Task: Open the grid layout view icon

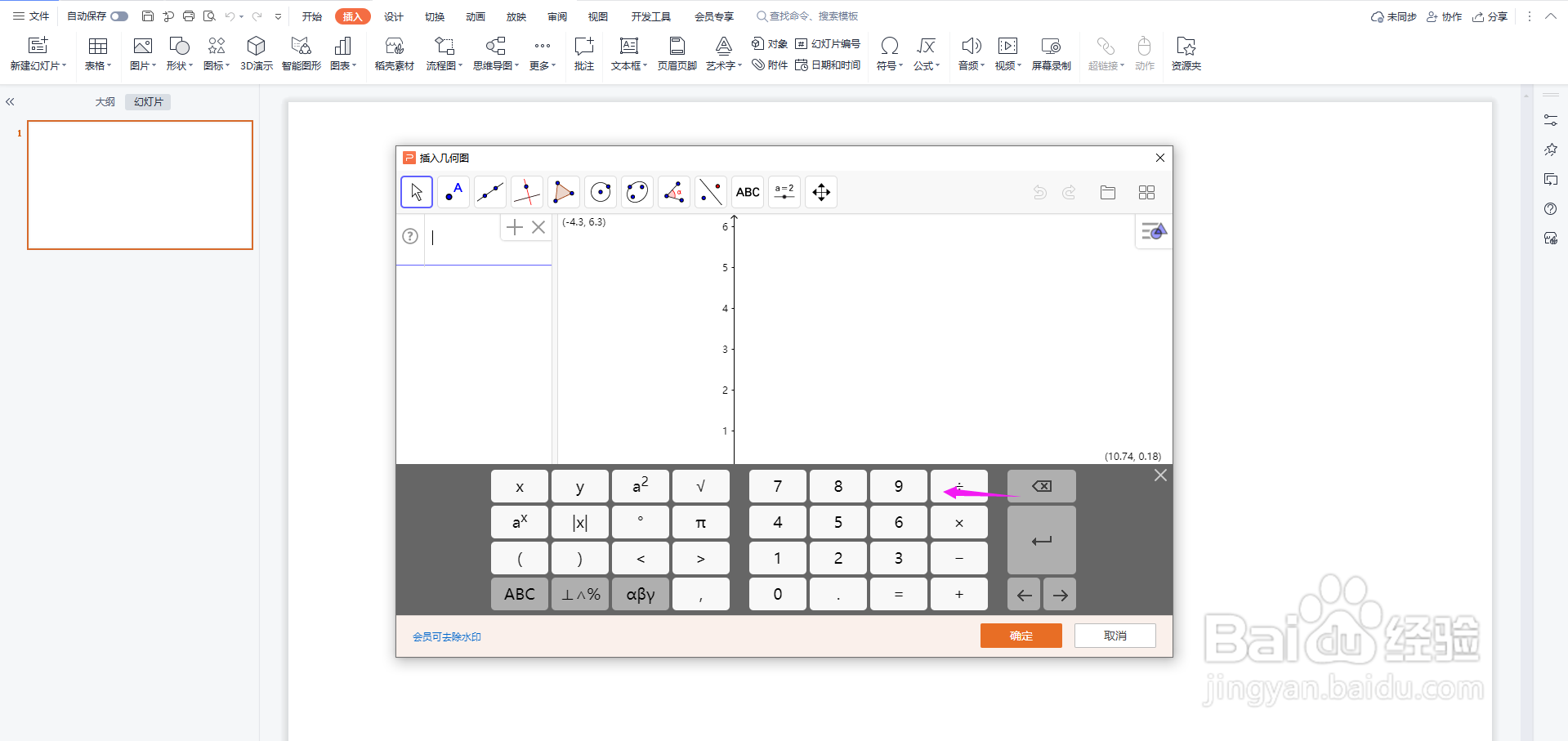Action: point(1146,192)
